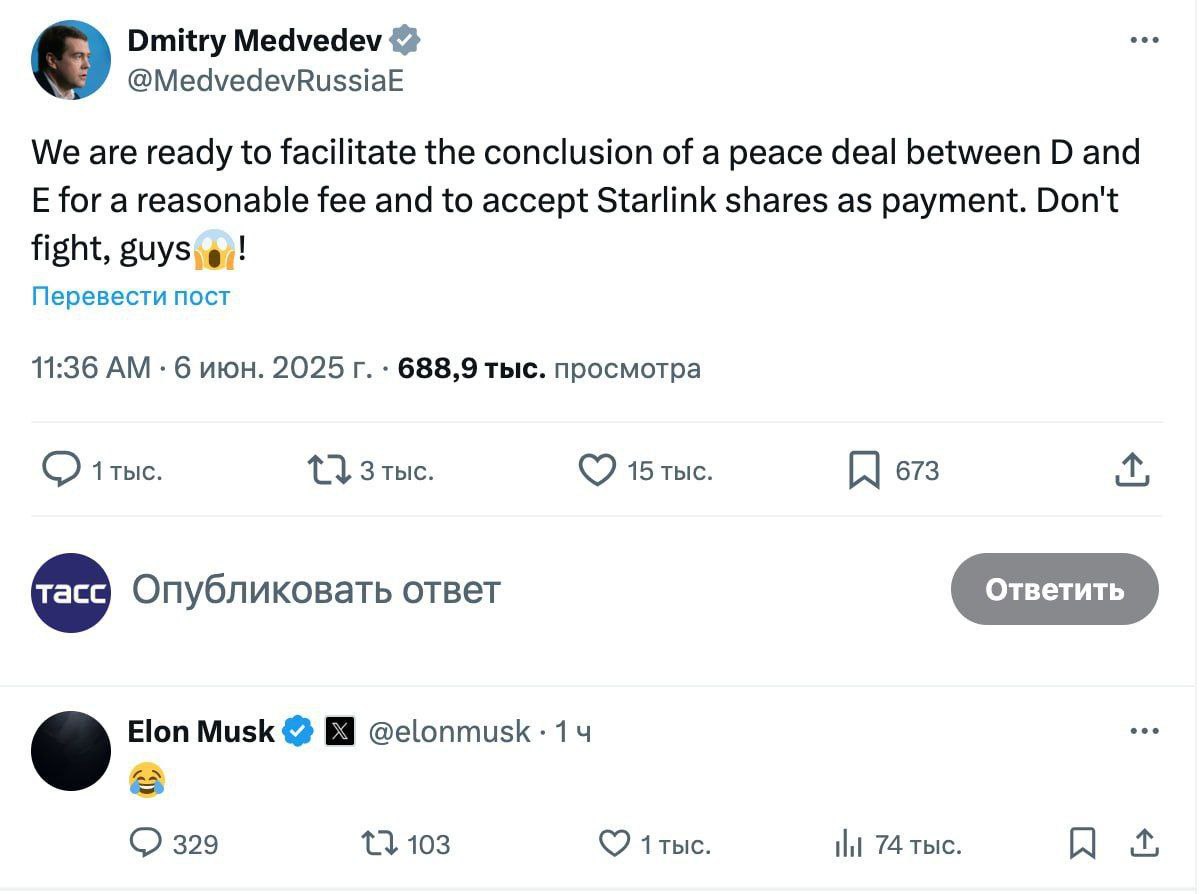View analytics for Elon Musk's reply
The height and width of the screenshot is (894, 1200).
coord(847,845)
